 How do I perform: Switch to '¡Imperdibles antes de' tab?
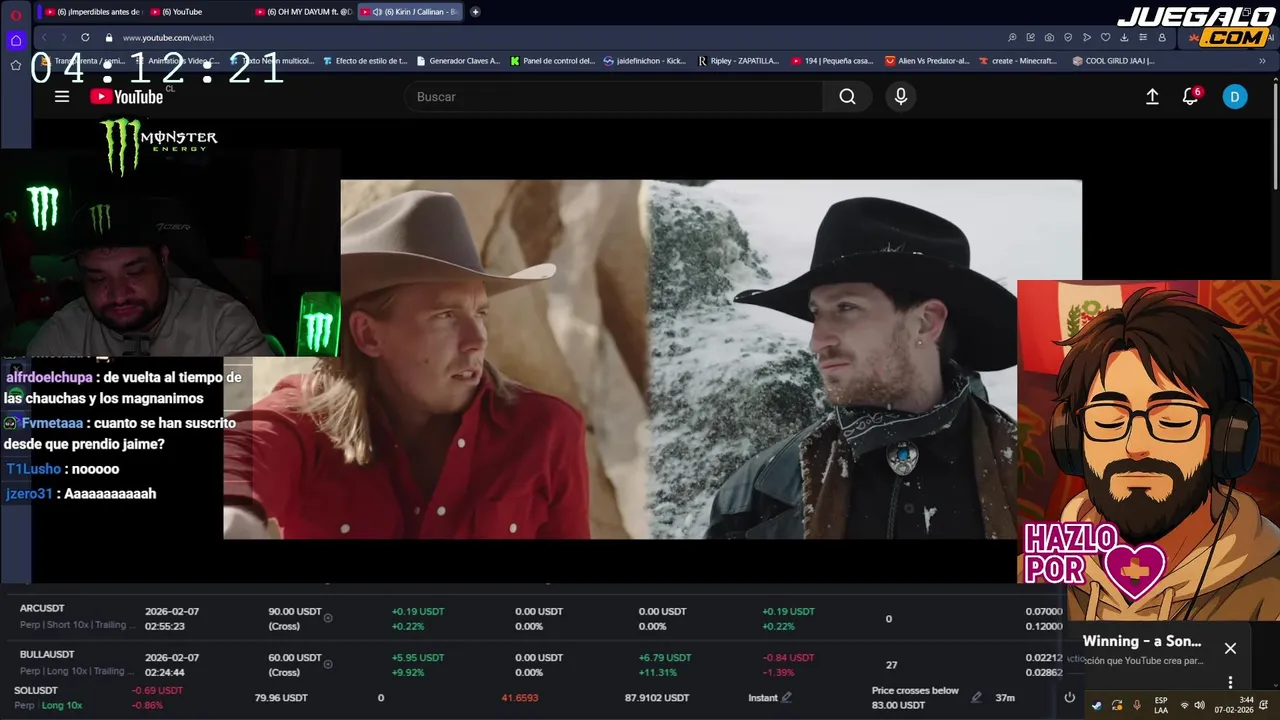pyautogui.click(x=93, y=12)
